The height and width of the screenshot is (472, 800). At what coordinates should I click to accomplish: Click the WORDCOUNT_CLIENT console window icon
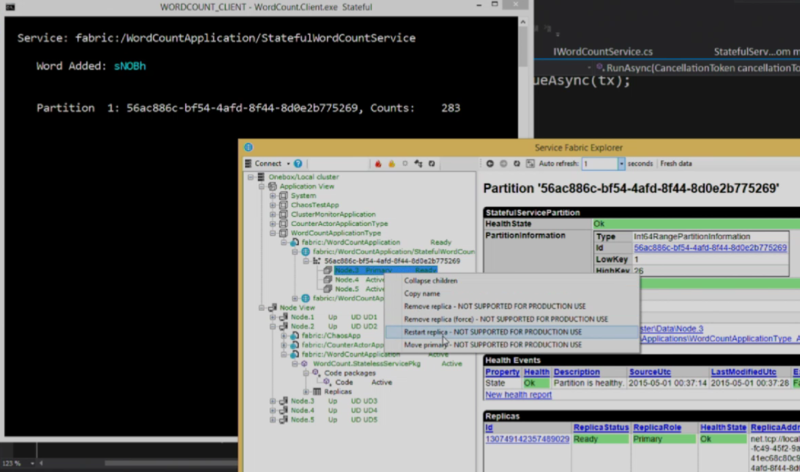10,7
